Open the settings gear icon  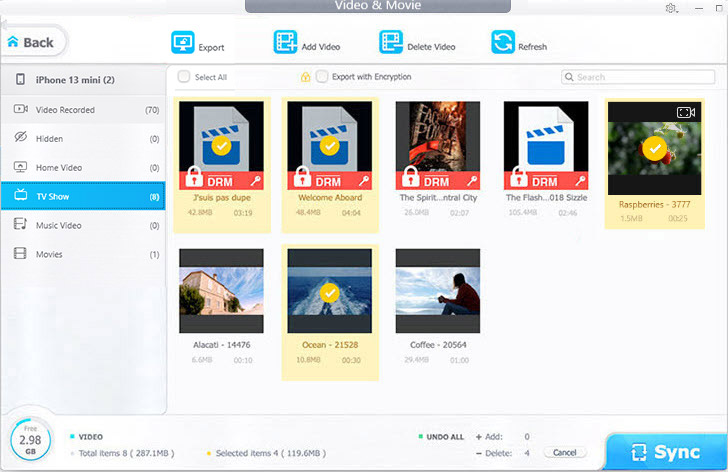pos(669,8)
